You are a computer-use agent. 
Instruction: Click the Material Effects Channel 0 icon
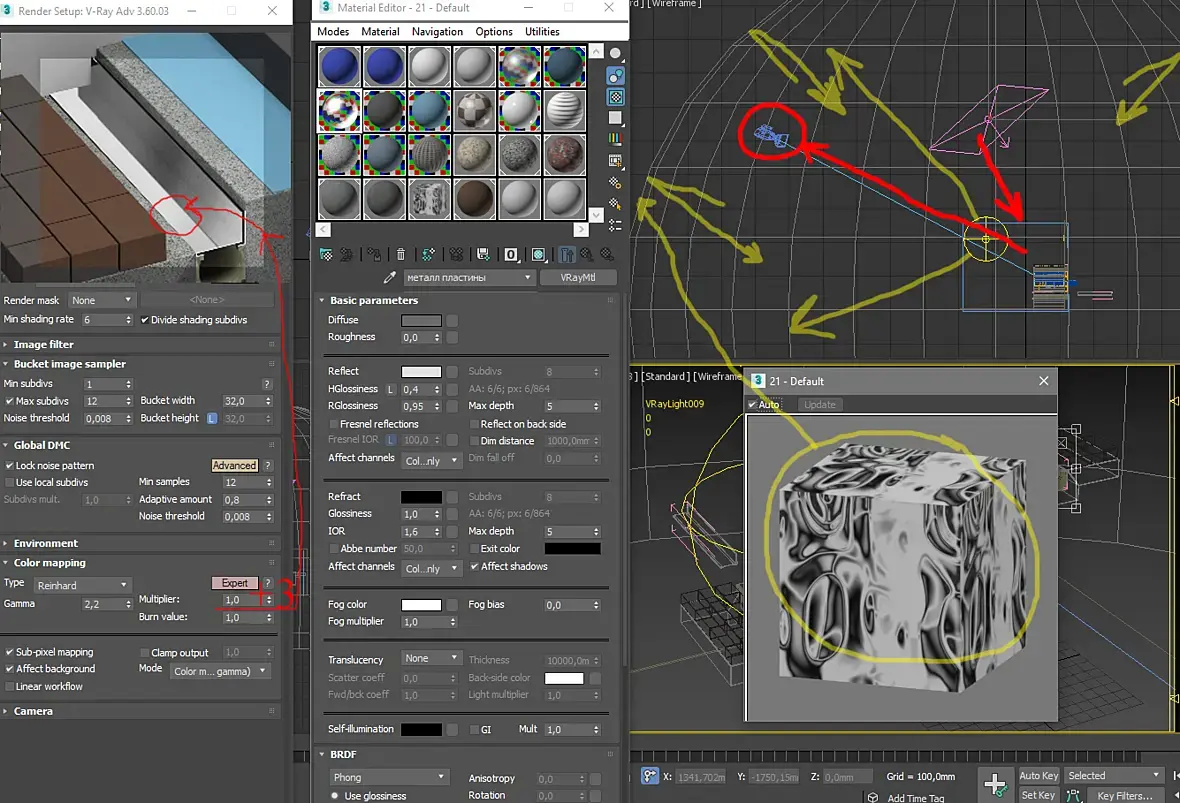pyautogui.click(x=510, y=254)
